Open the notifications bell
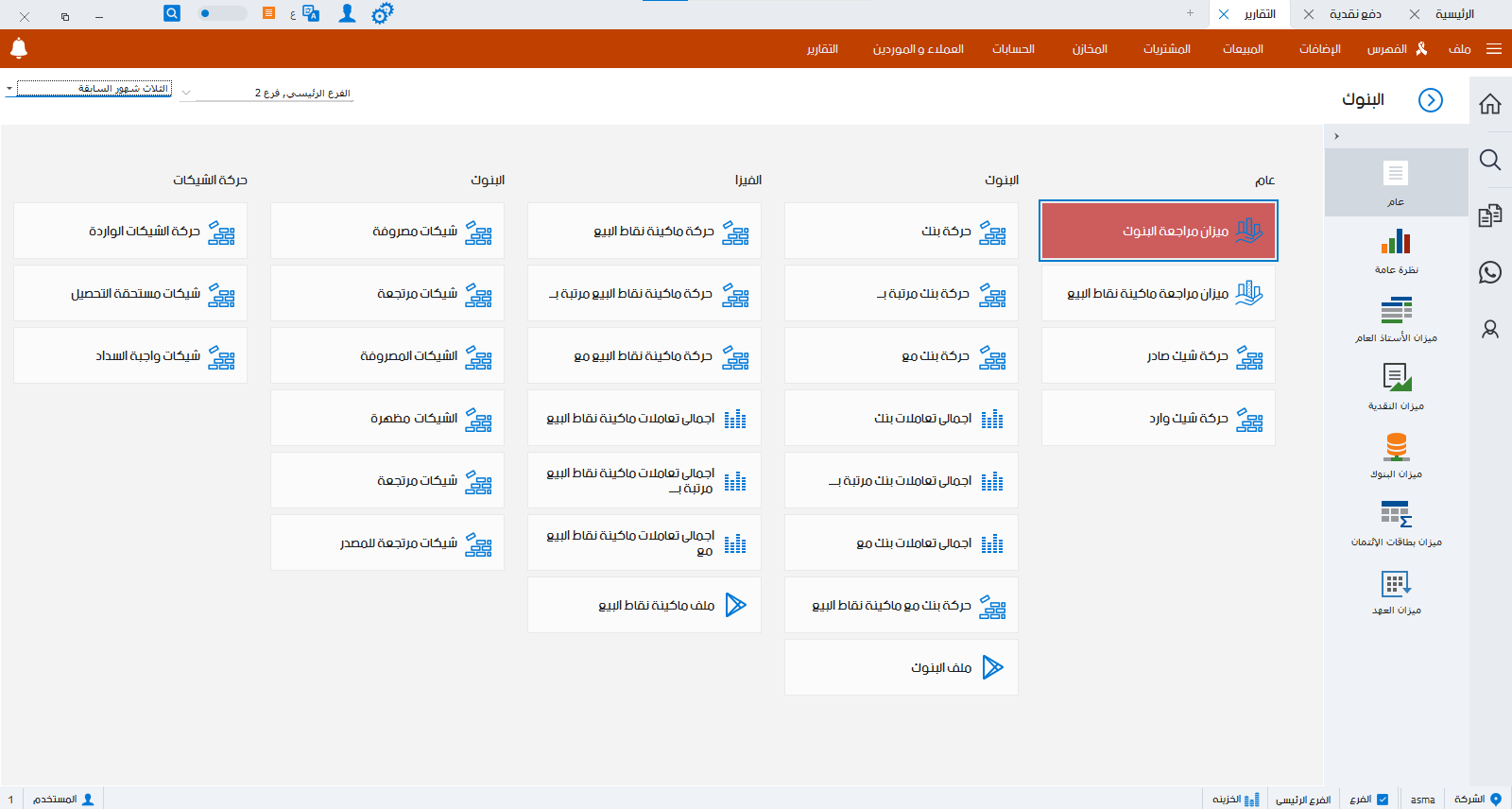1512x809 pixels. (19, 48)
